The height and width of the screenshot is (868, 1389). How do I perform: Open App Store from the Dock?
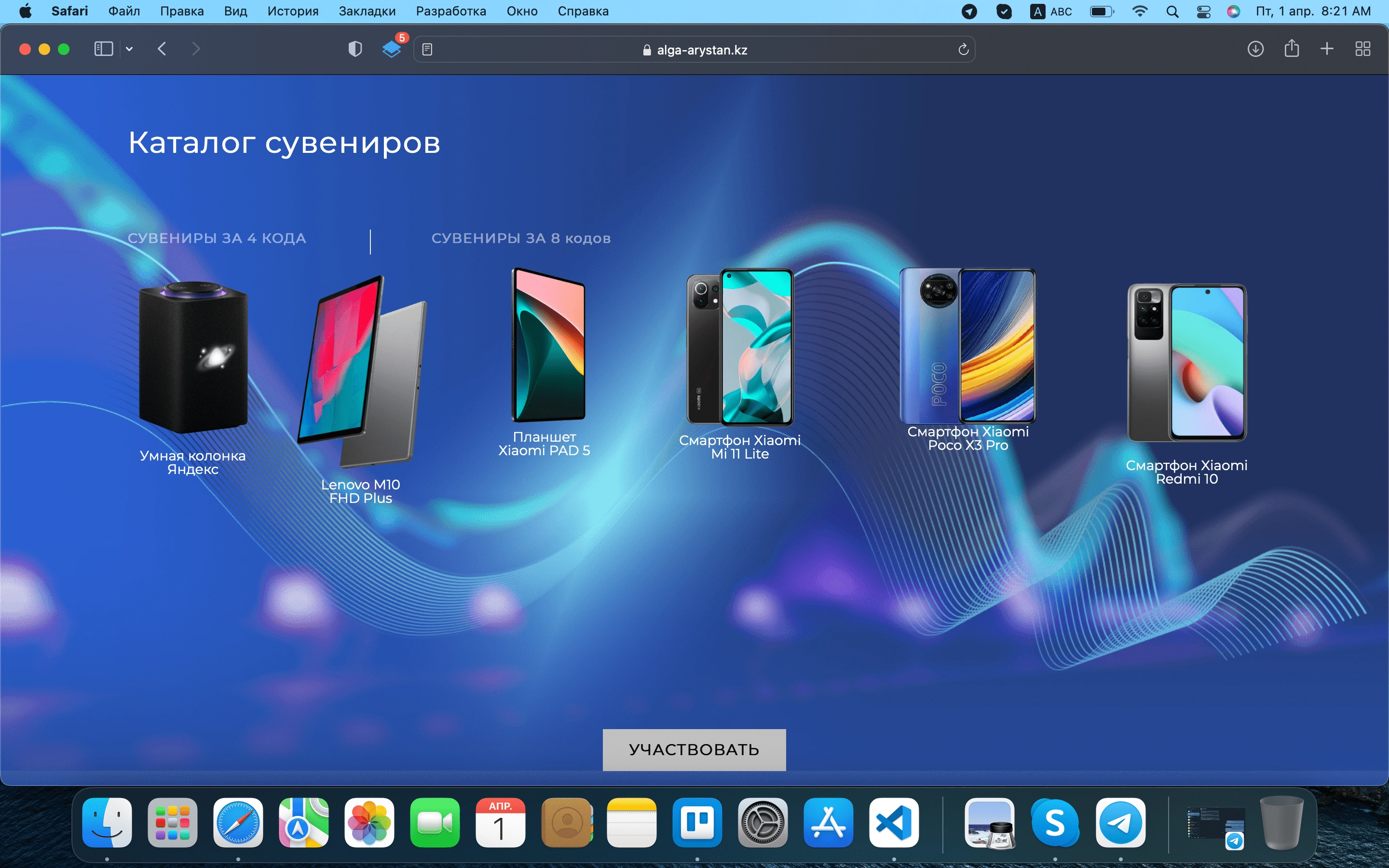(828, 823)
